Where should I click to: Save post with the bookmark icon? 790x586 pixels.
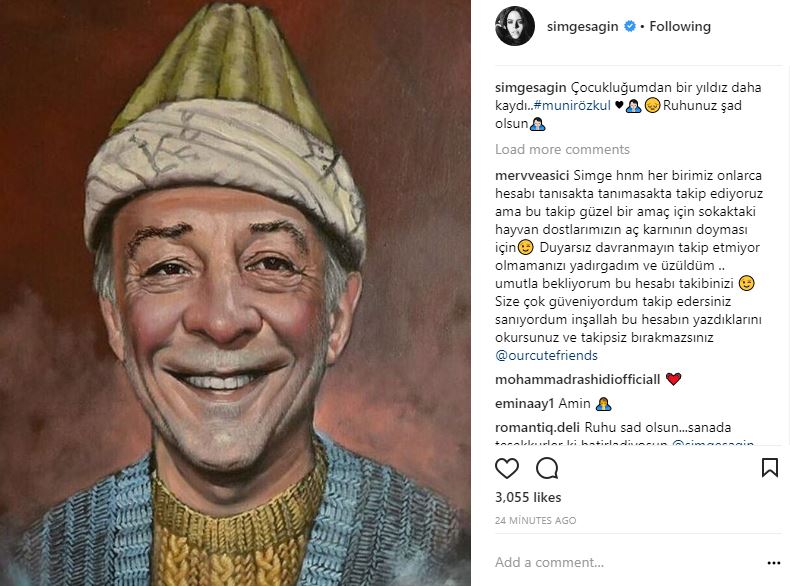pyautogui.click(x=769, y=468)
